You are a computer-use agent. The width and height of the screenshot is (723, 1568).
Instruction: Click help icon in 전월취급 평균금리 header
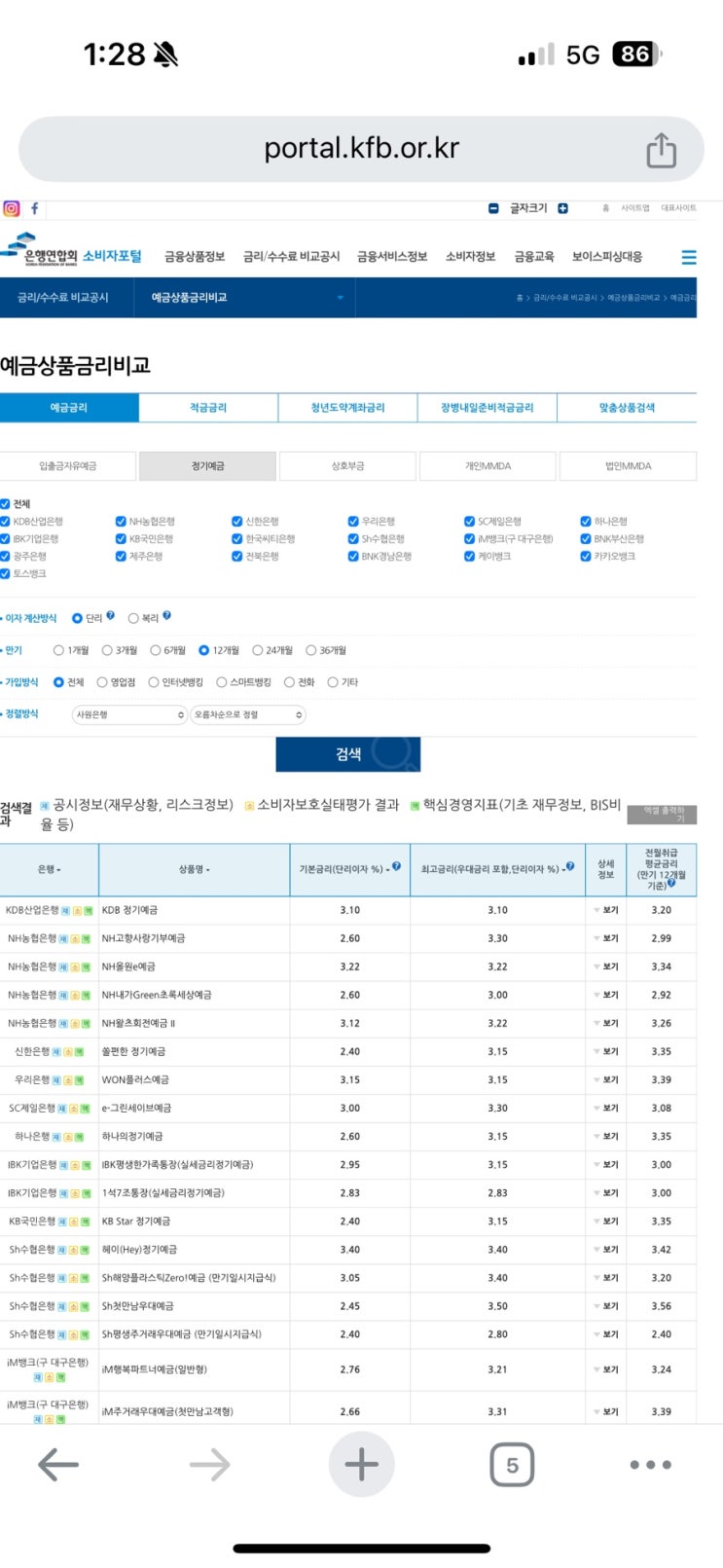670,884
